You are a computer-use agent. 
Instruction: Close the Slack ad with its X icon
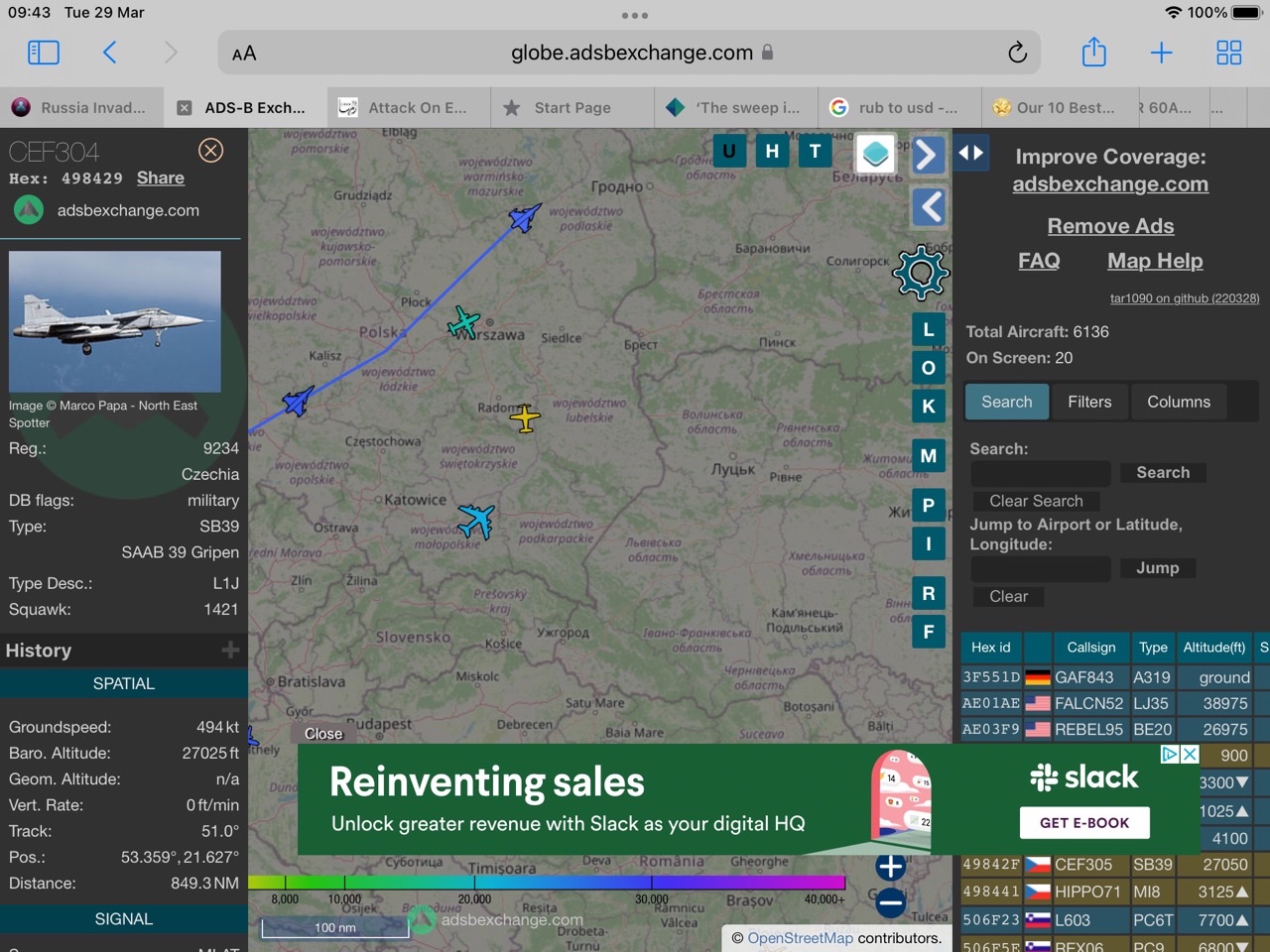pos(1191,755)
